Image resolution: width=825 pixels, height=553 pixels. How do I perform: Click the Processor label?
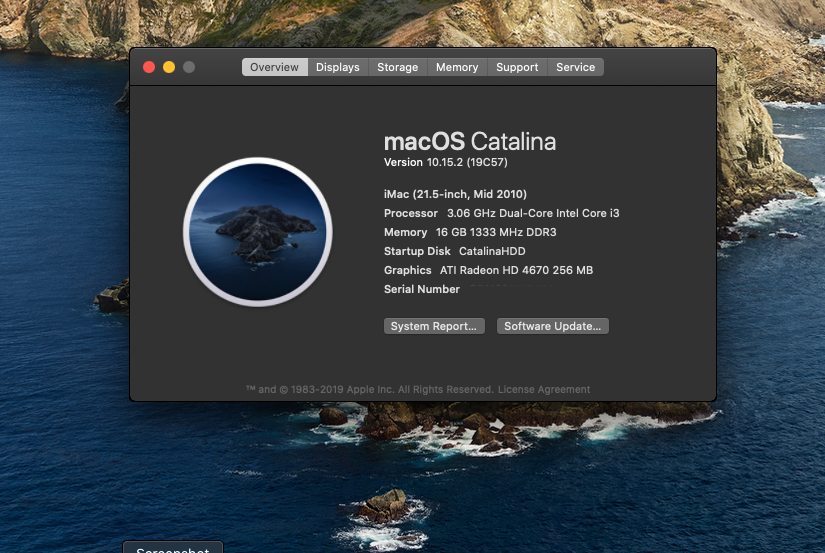point(411,213)
